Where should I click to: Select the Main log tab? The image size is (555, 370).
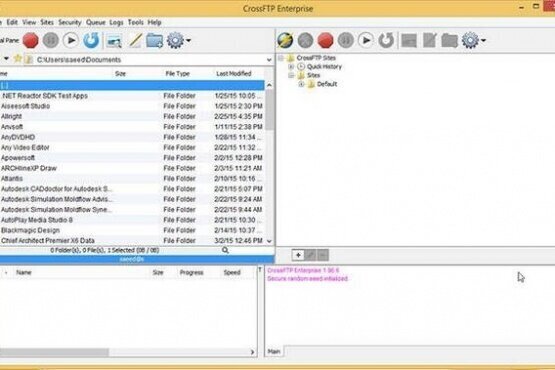(x=274, y=351)
